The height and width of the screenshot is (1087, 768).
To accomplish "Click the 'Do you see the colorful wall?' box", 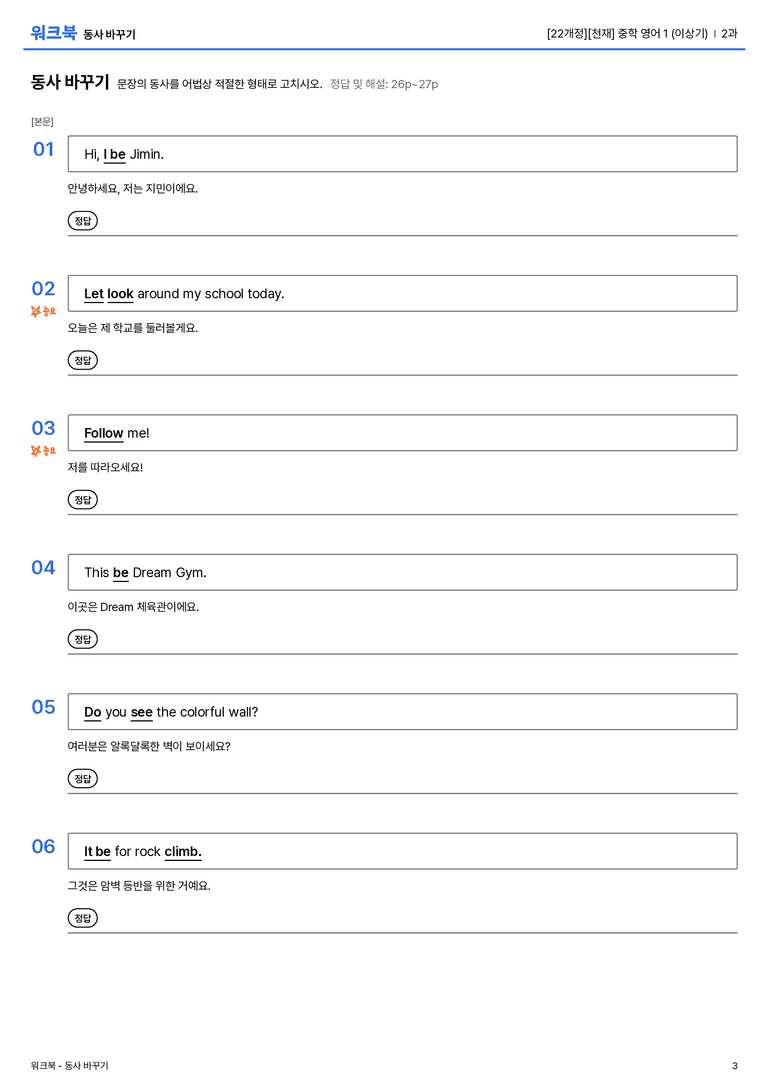I will point(402,711).
